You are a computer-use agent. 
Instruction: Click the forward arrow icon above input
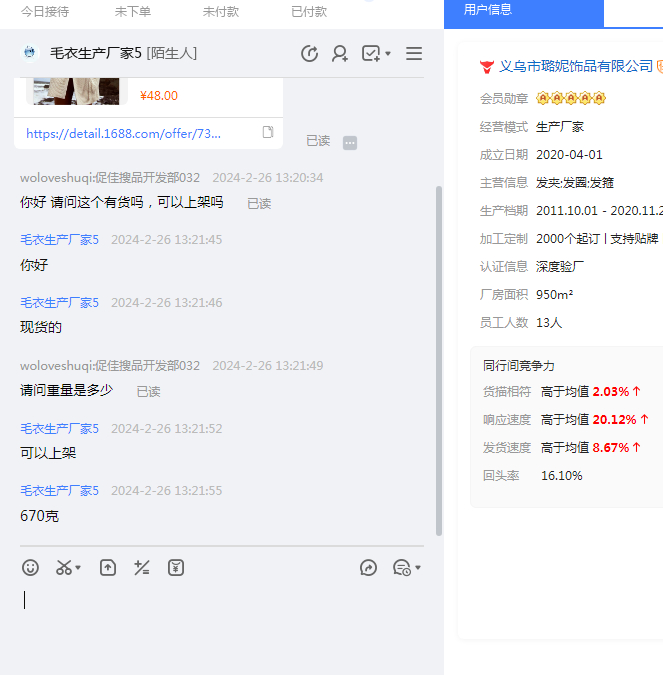(x=368, y=568)
